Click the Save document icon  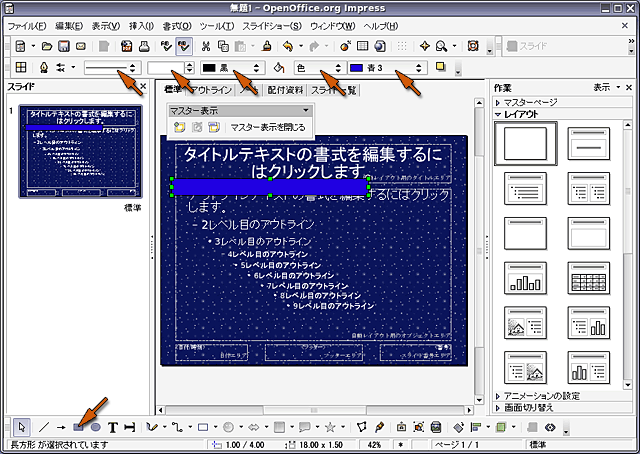(63, 46)
